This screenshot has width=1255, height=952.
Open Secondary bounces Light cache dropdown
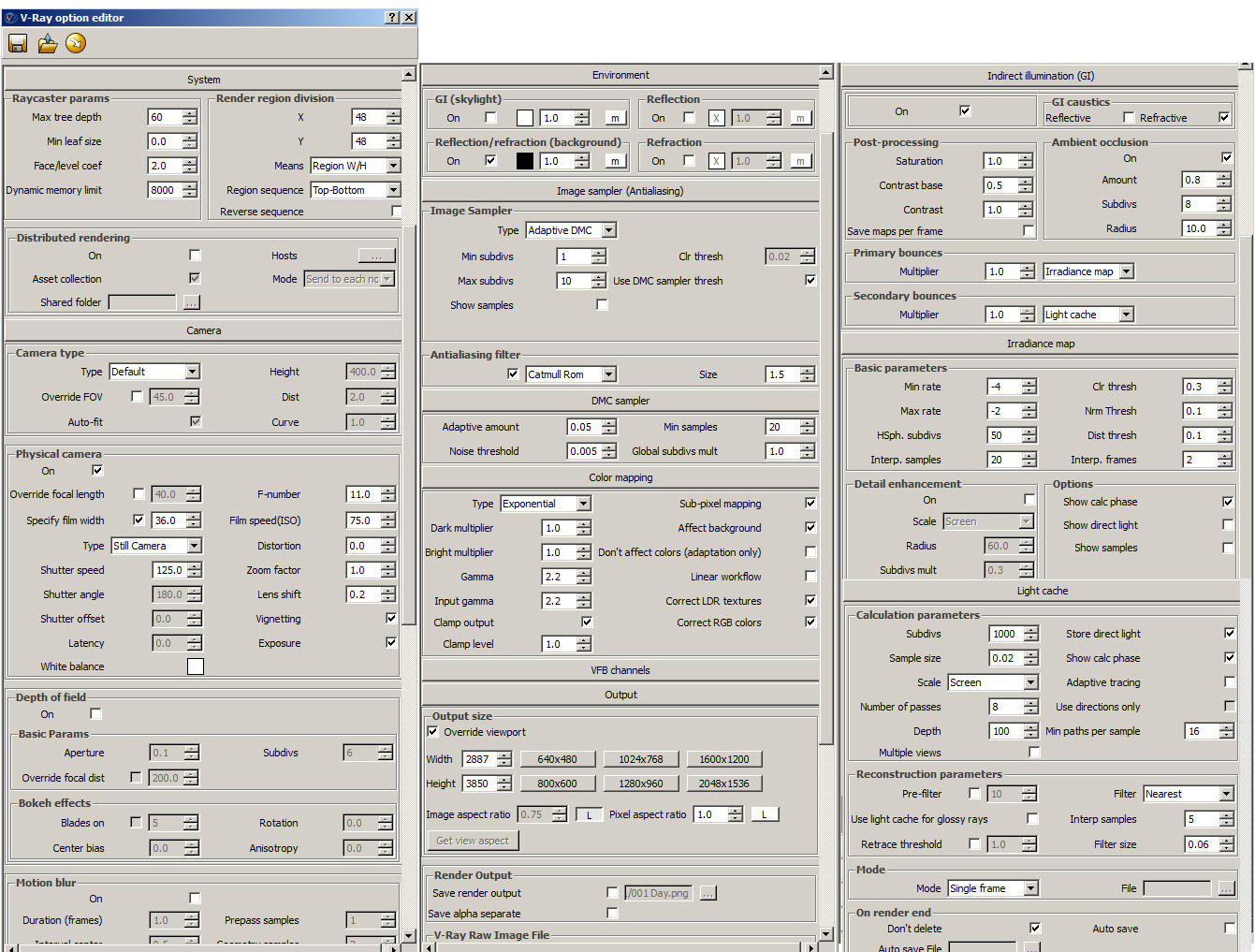pyautogui.click(x=1088, y=315)
